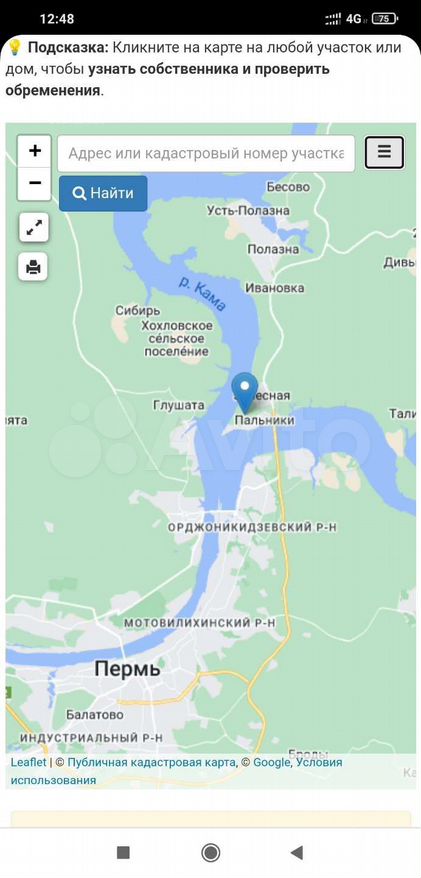Image resolution: width=421 pixels, height=878 pixels.
Task: Open the Условия использования link
Action: (177, 771)
